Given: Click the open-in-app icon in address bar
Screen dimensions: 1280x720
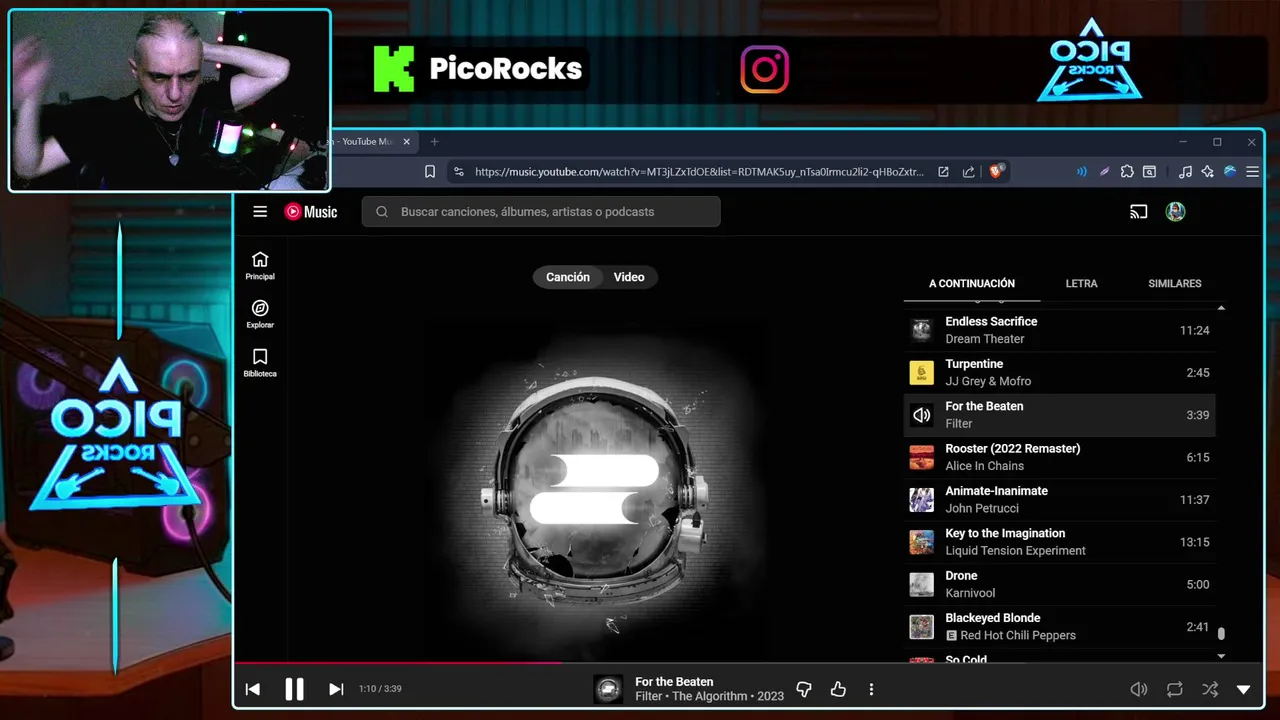Looking at the screenshot, I should [x=943, y=172].
